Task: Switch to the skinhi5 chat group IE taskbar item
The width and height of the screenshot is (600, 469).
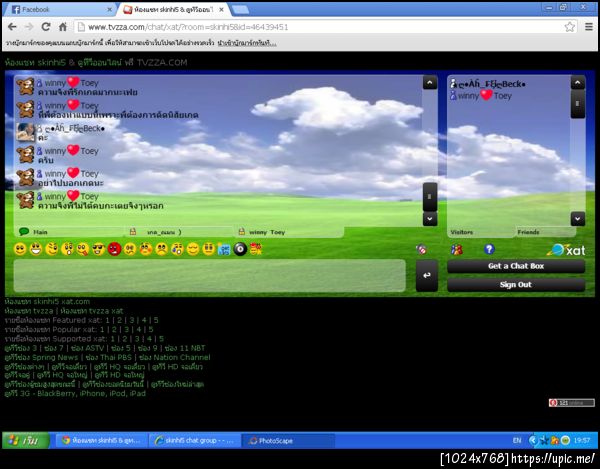Action: click(195, 440)
